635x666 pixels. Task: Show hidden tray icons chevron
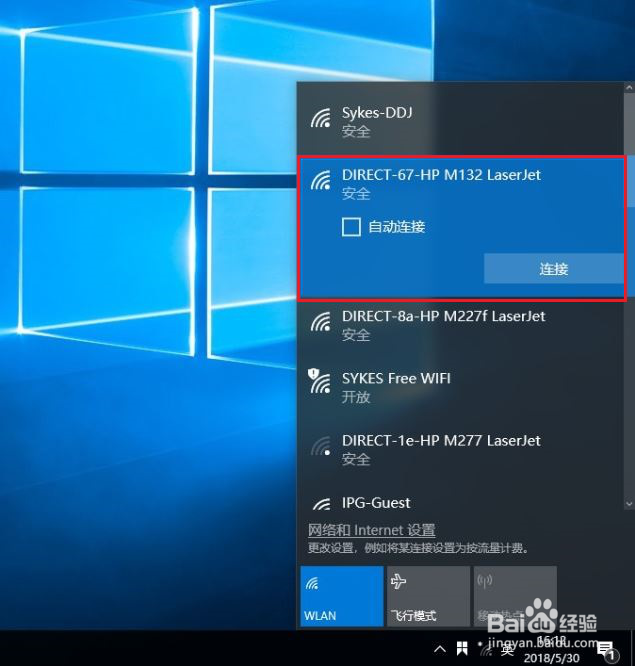[440, 649]
